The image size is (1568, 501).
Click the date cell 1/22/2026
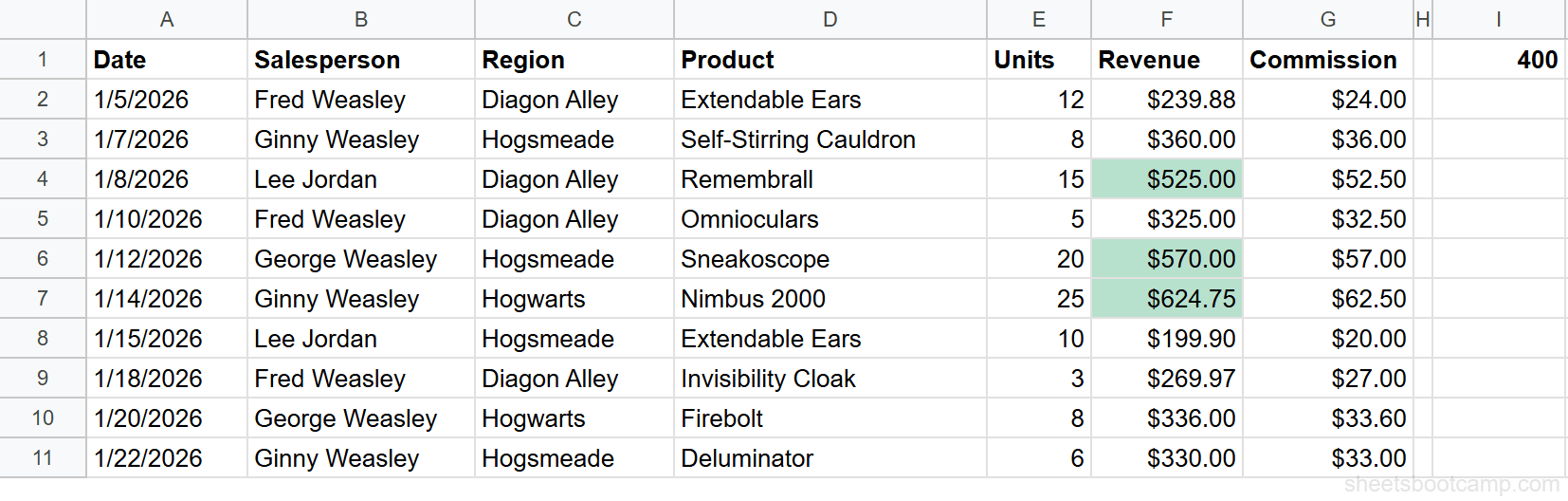pyautogui.click(x=167, y=458)
